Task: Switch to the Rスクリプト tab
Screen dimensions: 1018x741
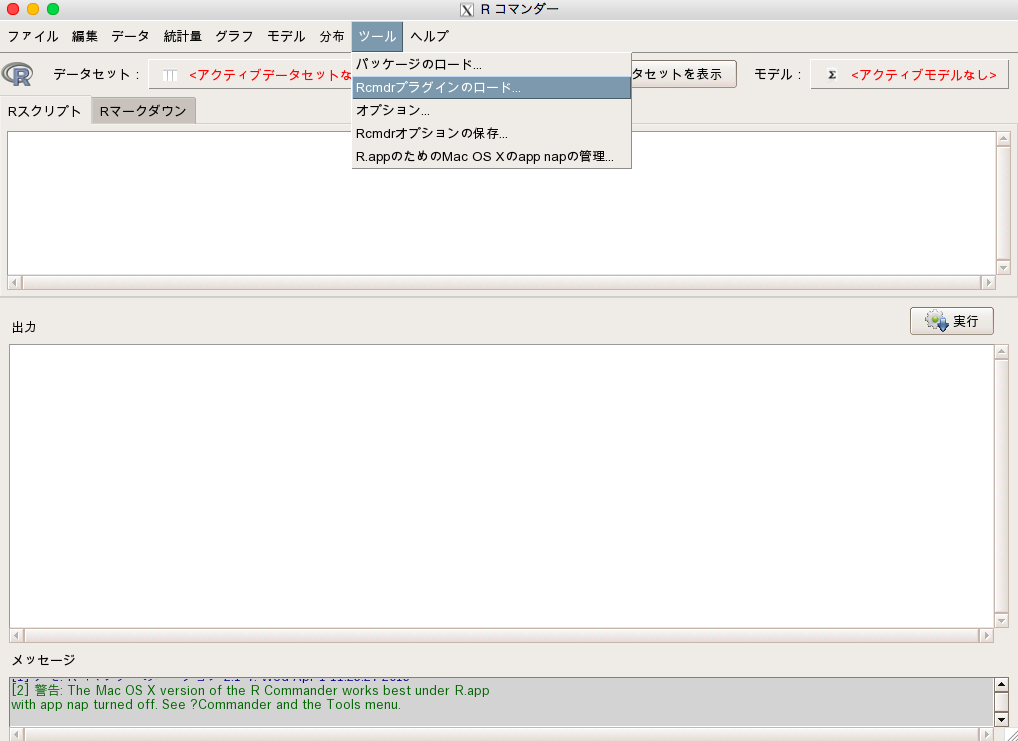Action: (45, 111)
